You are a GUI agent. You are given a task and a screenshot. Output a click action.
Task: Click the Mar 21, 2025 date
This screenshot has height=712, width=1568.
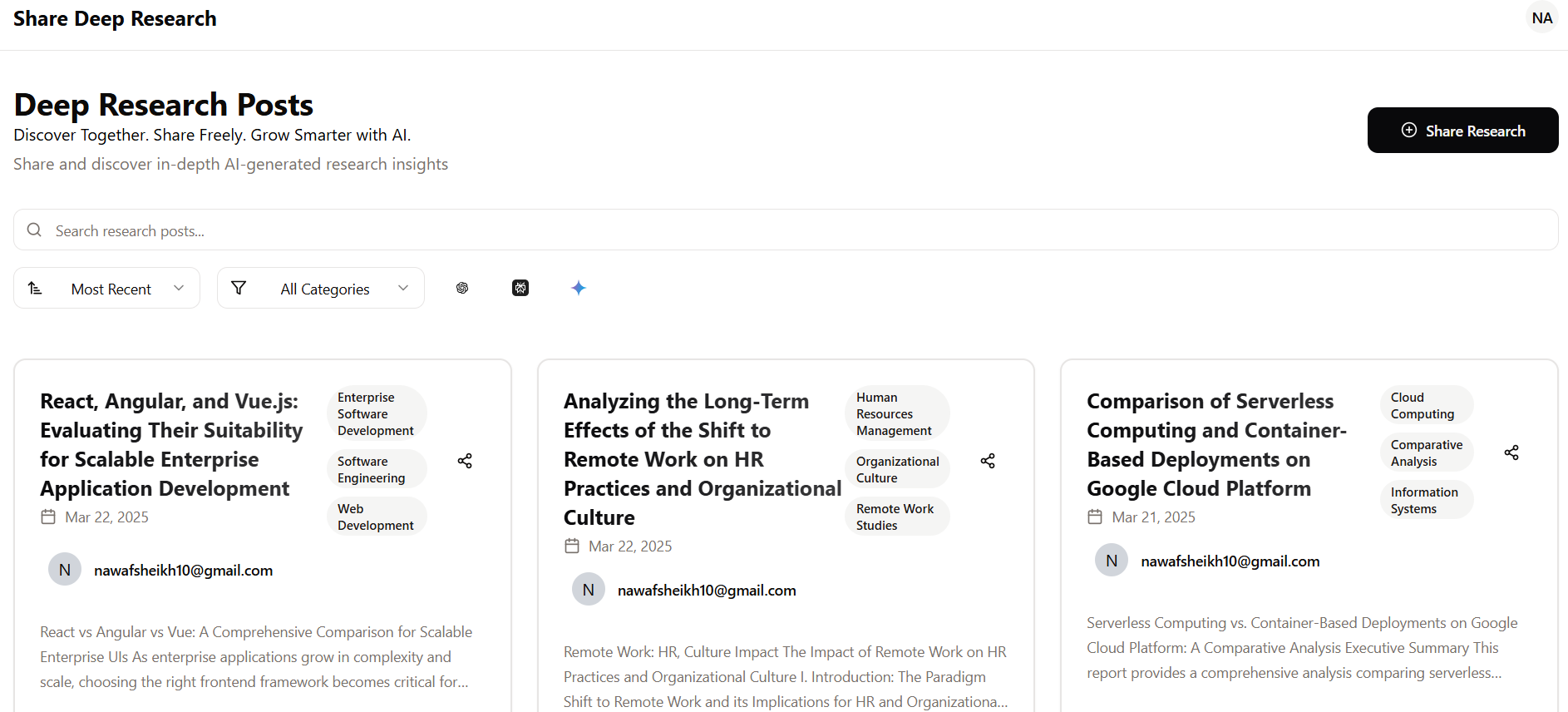pyautogui.click(x=1153, y=517)
